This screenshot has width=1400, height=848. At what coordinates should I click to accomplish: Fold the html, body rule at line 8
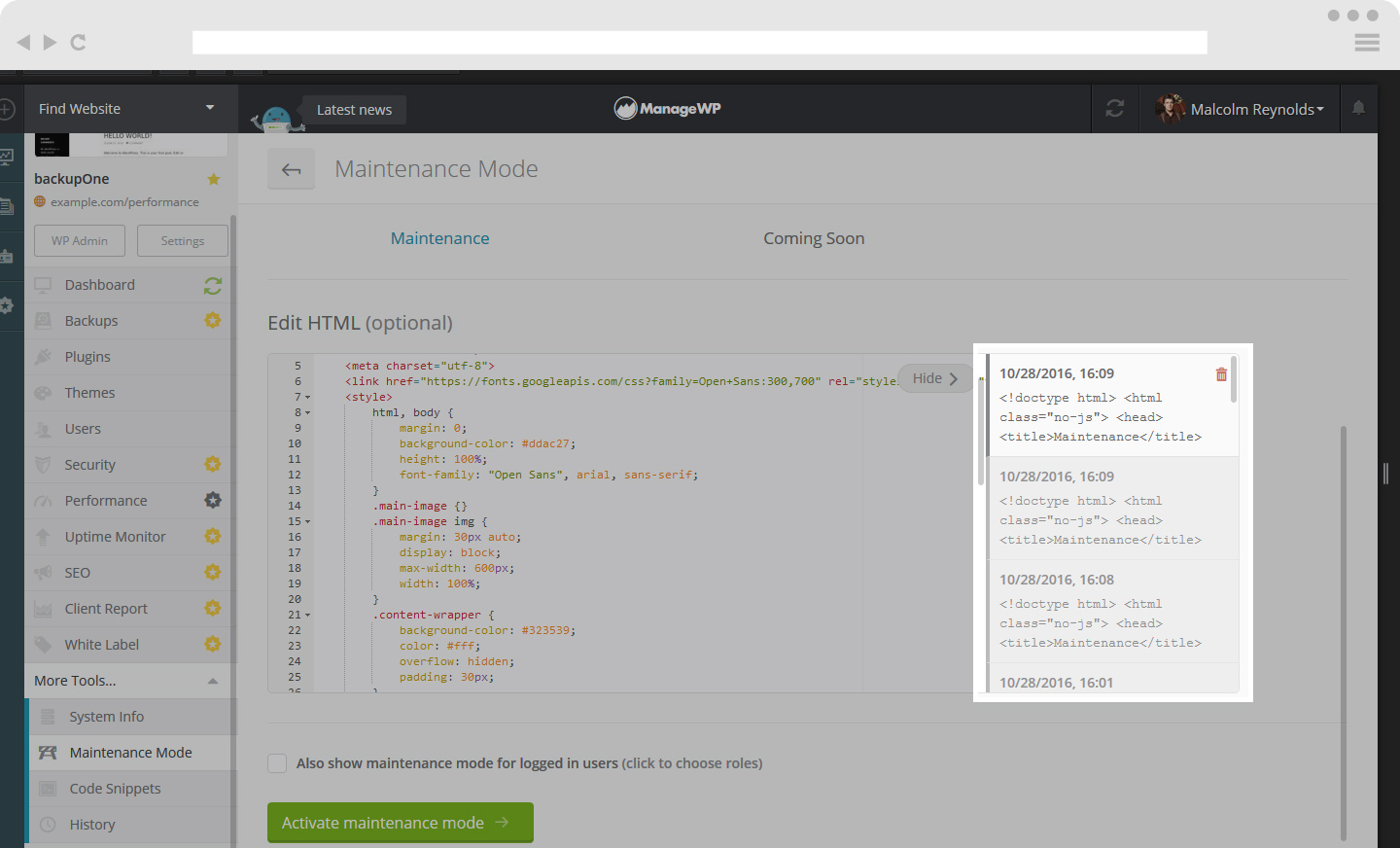coord(308,412)
